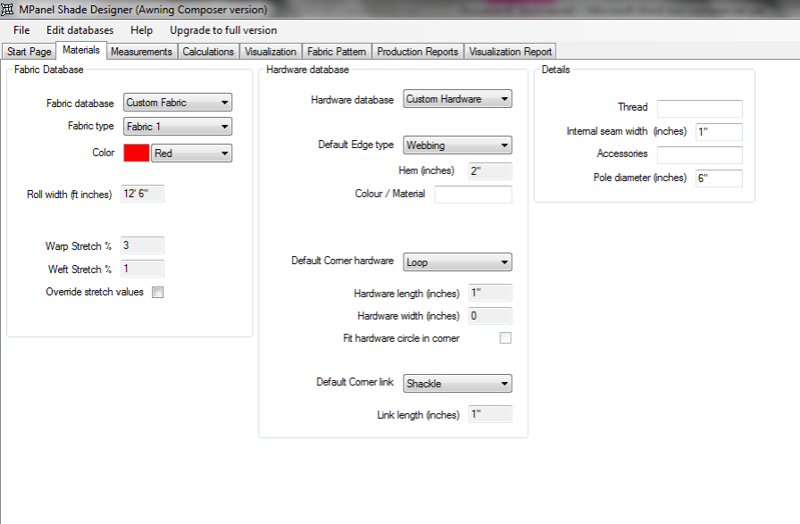Viewport: 800px width, 524px height.
Task: Open the Edit databases menu
Action: pos(80,30)
